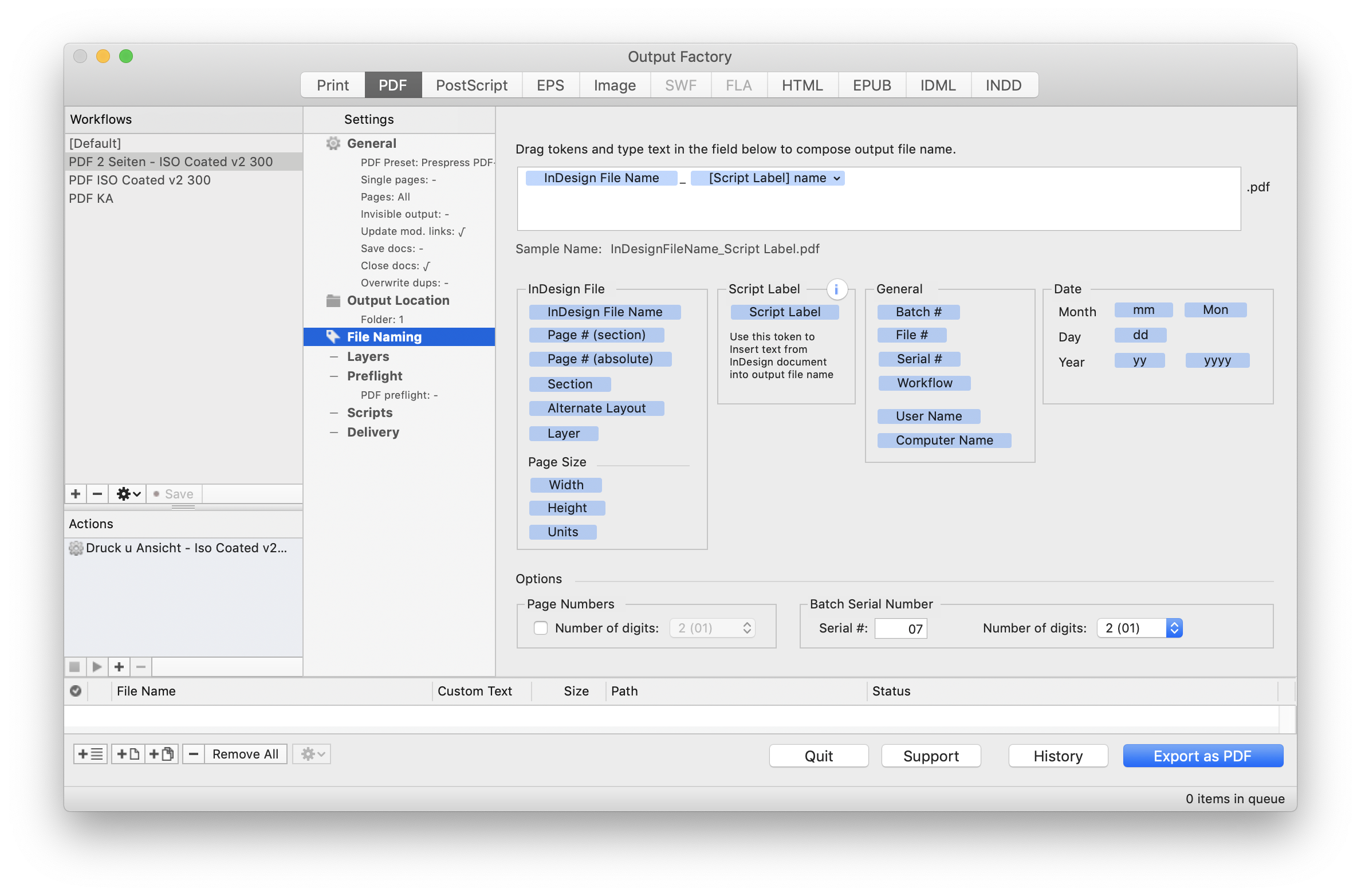Image resolution: width=1361 pixels, height=896 pixels.
Task: Click the History button
Action: point(1058,756)
